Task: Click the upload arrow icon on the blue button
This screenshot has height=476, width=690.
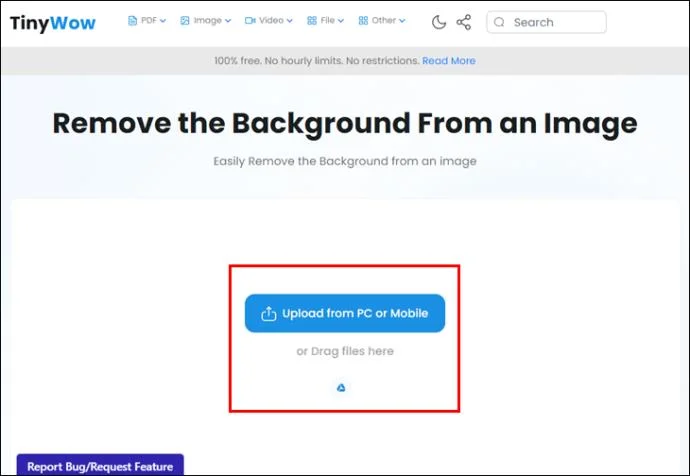Action: tap(268, 314)
